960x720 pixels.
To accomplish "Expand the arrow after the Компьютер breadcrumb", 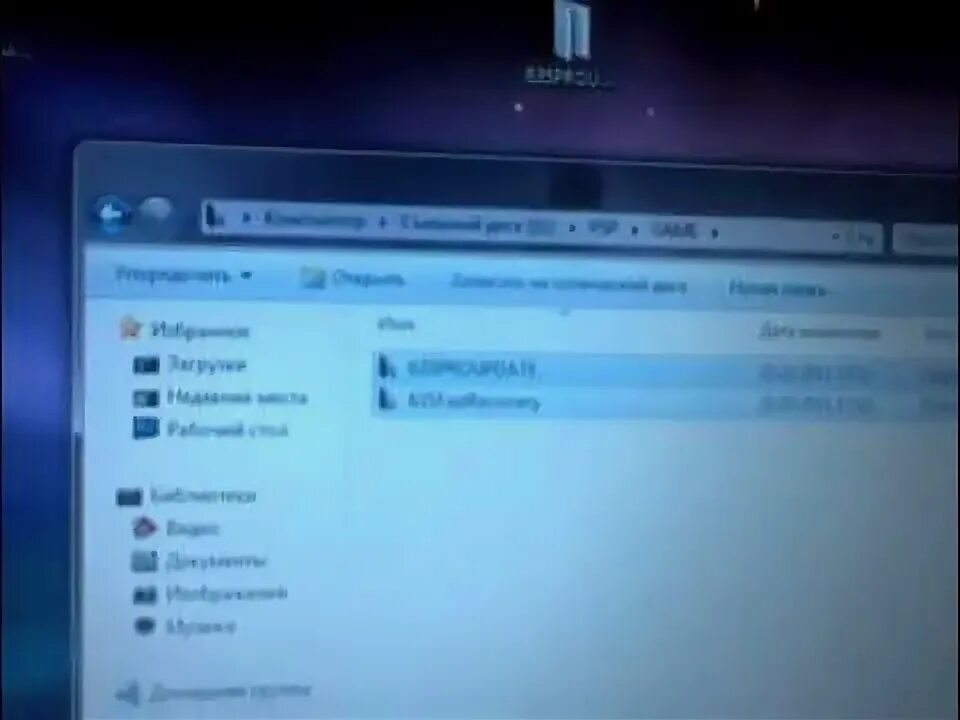I will click(x=383, y=223).
